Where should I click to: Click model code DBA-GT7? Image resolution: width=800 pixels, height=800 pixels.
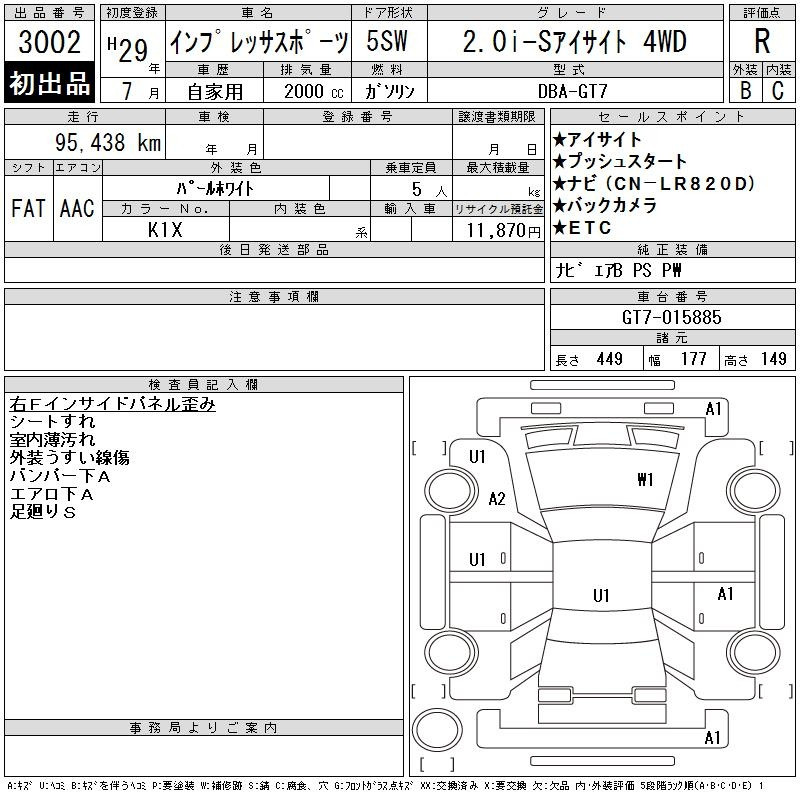573,91
